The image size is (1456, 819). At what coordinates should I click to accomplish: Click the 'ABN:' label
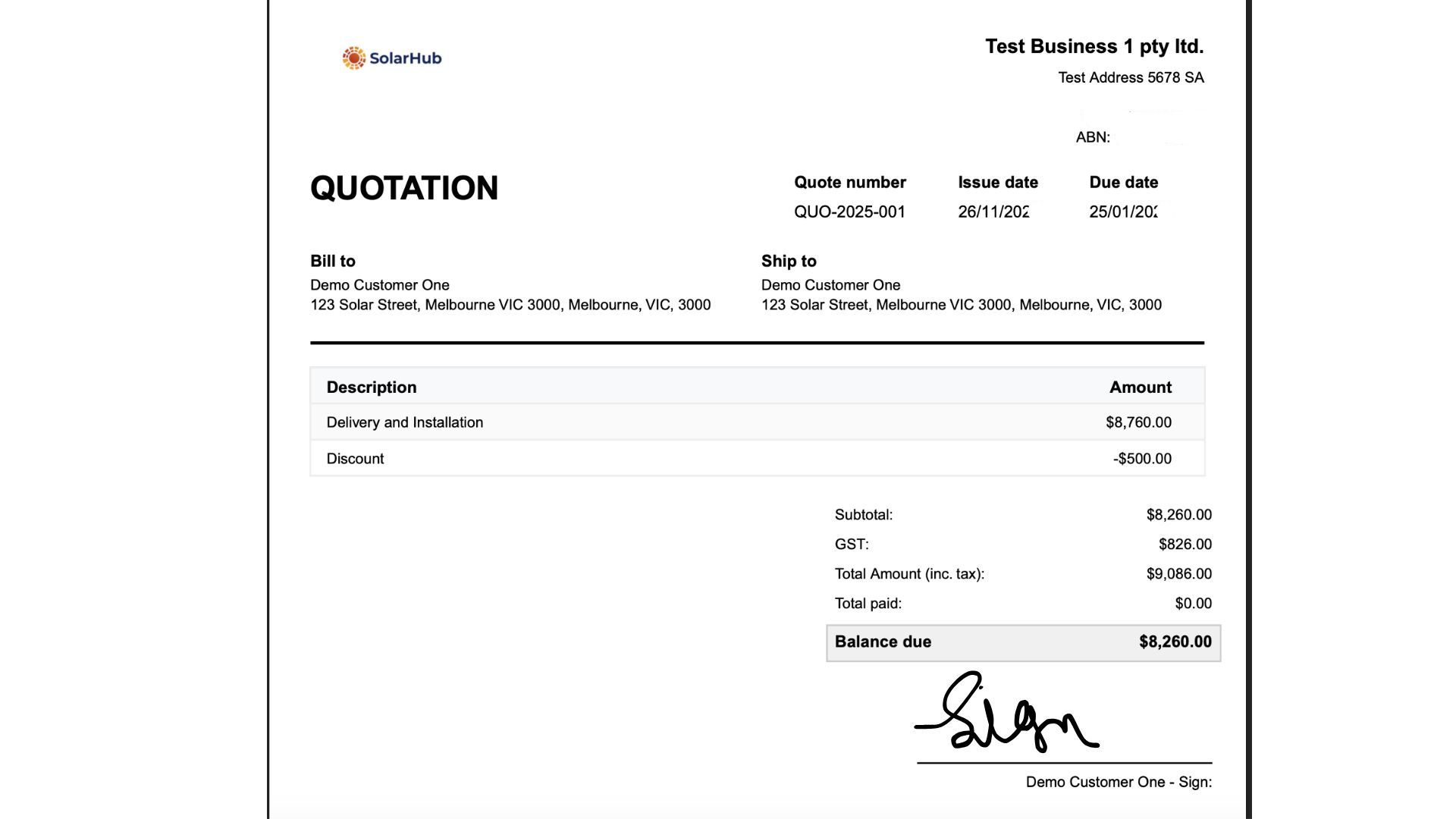pos(1093,137)
